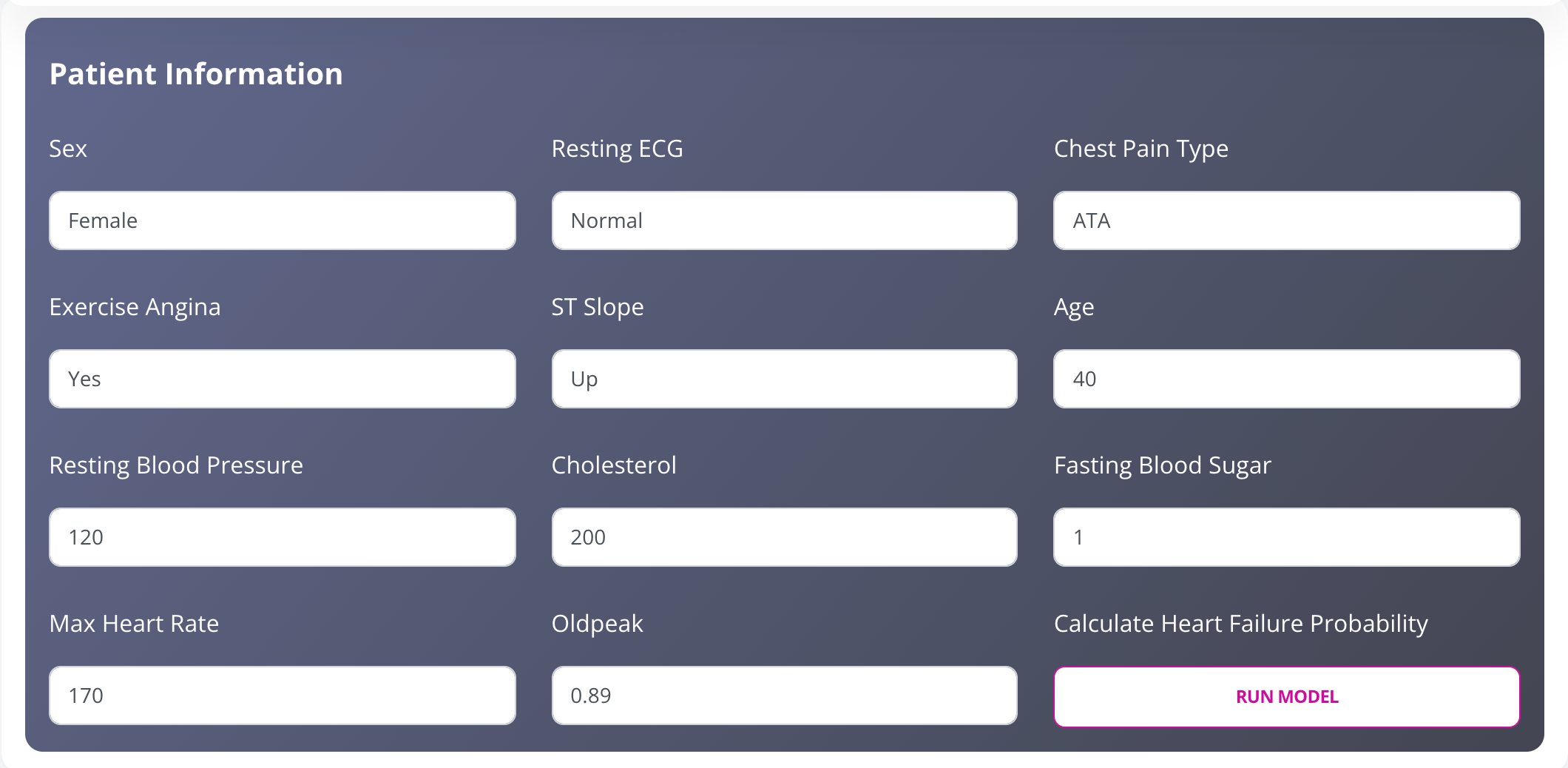Viewport: 1568px width, 768px height.
Task: Click the ST Slope label
Action: [598, 308]
